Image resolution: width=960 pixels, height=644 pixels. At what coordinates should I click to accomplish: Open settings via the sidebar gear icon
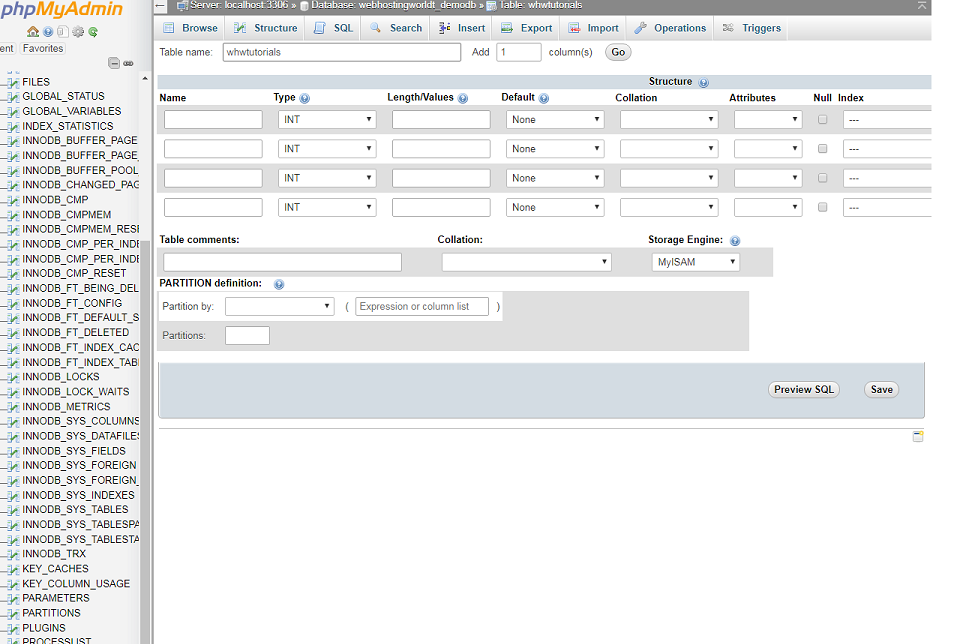[x=78, y=32]
